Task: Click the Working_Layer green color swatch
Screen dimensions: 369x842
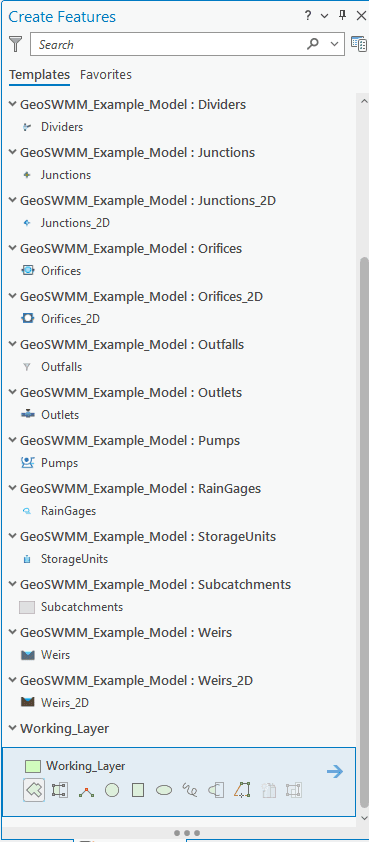Action: [x=33, y=766]
